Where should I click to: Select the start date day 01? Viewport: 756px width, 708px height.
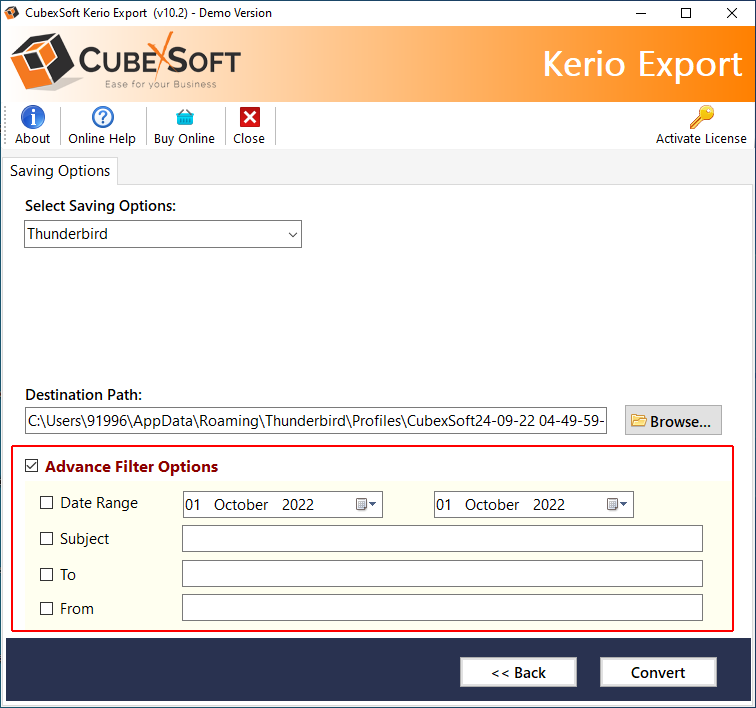(x=193, y=505)
